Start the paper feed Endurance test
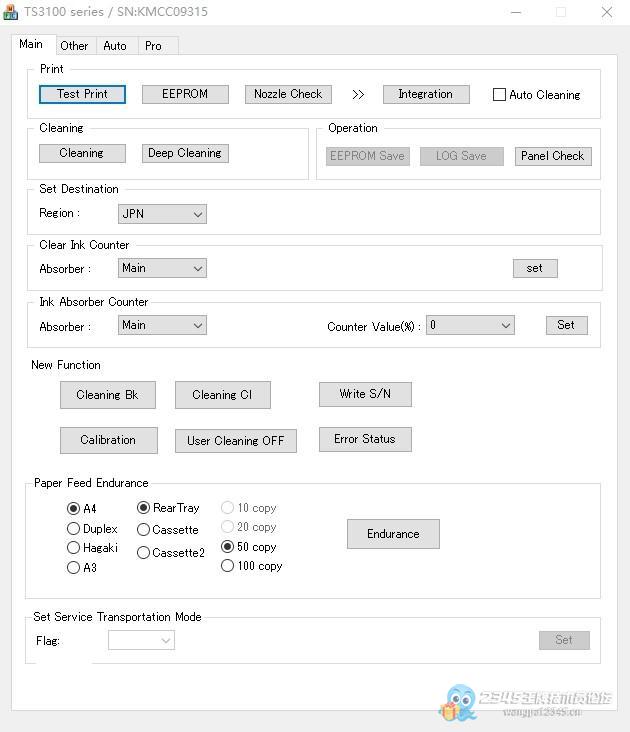The image size is (630, 732). (x=393, y=534)
